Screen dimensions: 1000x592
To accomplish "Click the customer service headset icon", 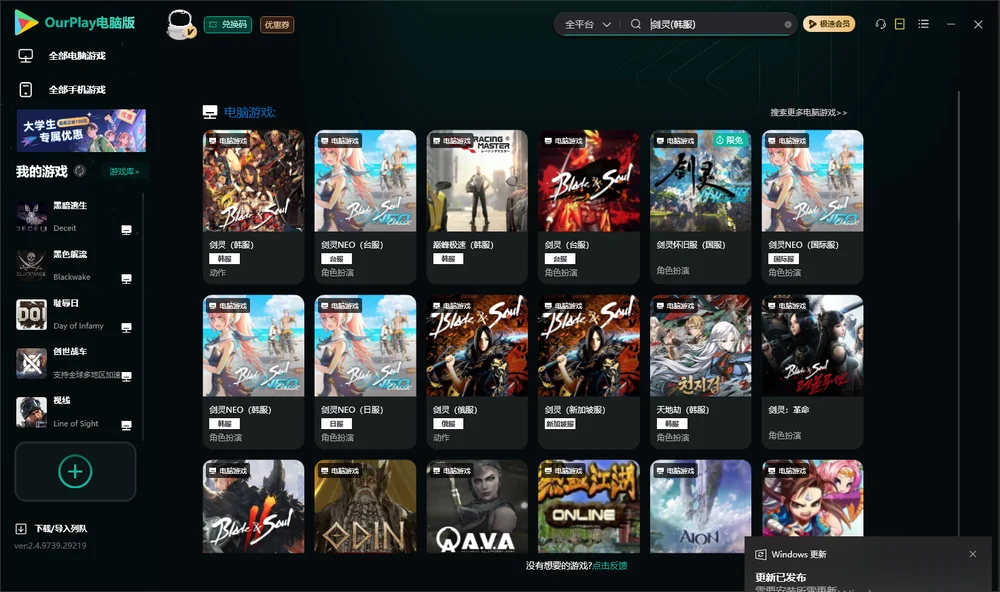I will pyautogui.click(x=881, y=24).
